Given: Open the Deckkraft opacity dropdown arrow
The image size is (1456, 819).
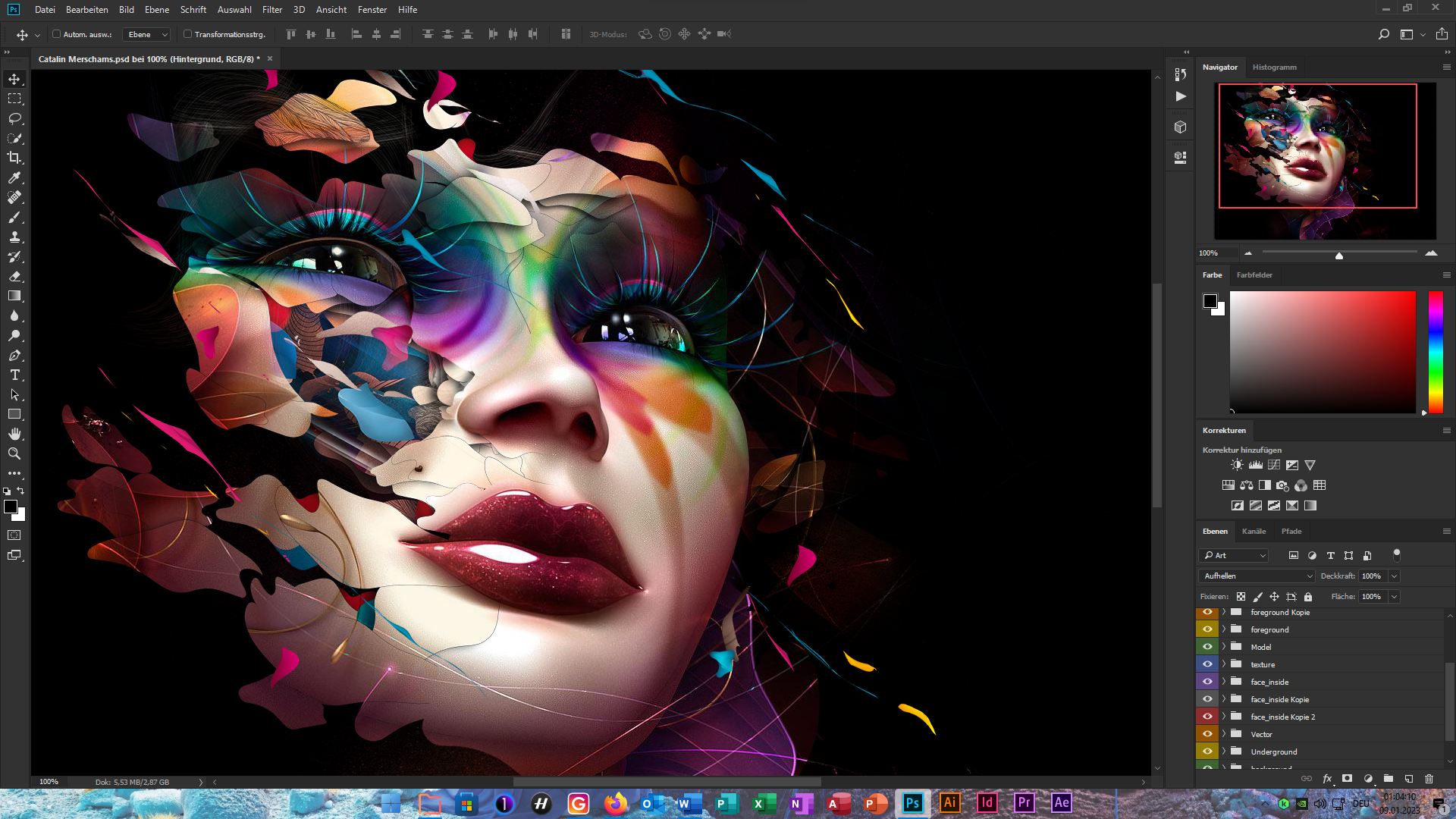Looking at the screenshot, I should point(1394,576).
